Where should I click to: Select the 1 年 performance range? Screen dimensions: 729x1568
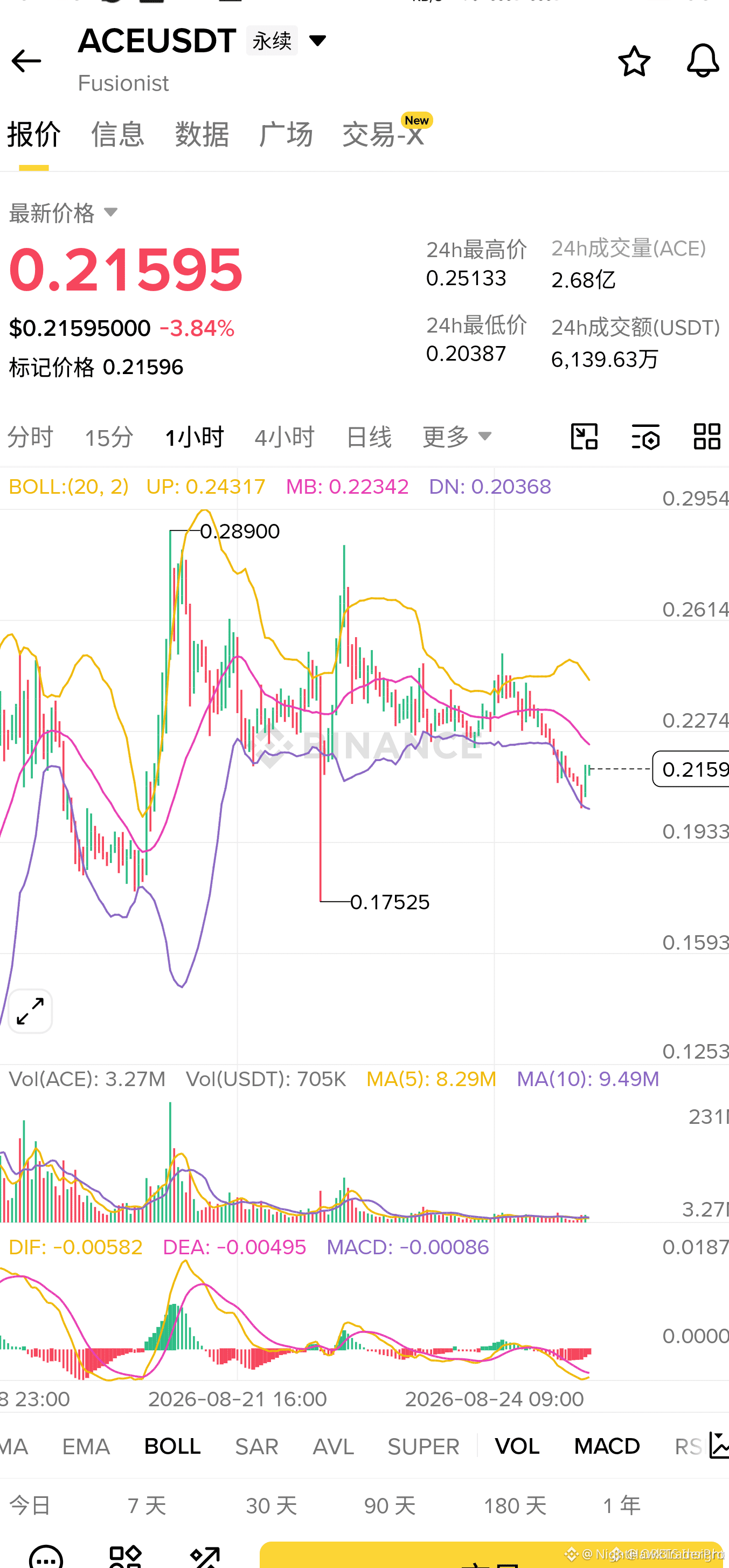pyautogui.click(x=622, y=1506)
